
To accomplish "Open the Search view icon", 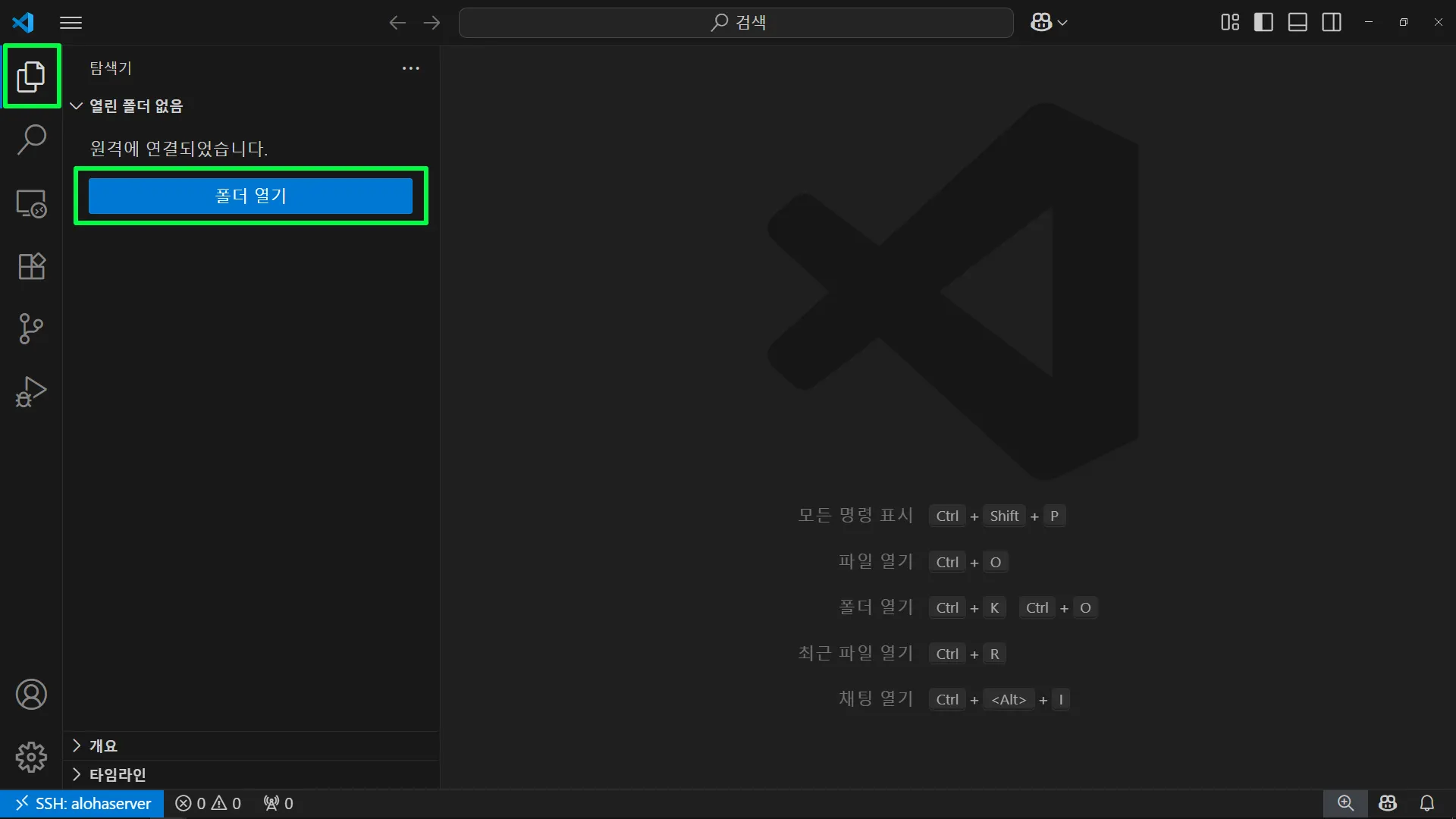I will click(31, 140).
